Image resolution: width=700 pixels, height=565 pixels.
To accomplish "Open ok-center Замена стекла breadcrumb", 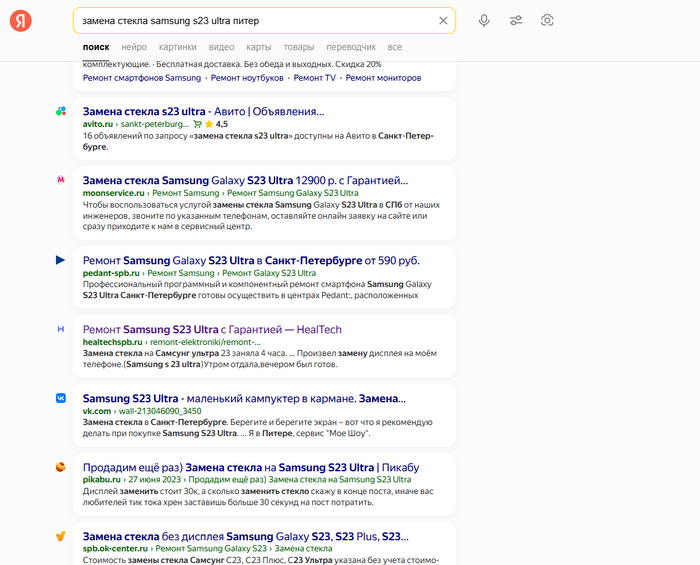I will (303, 548).
